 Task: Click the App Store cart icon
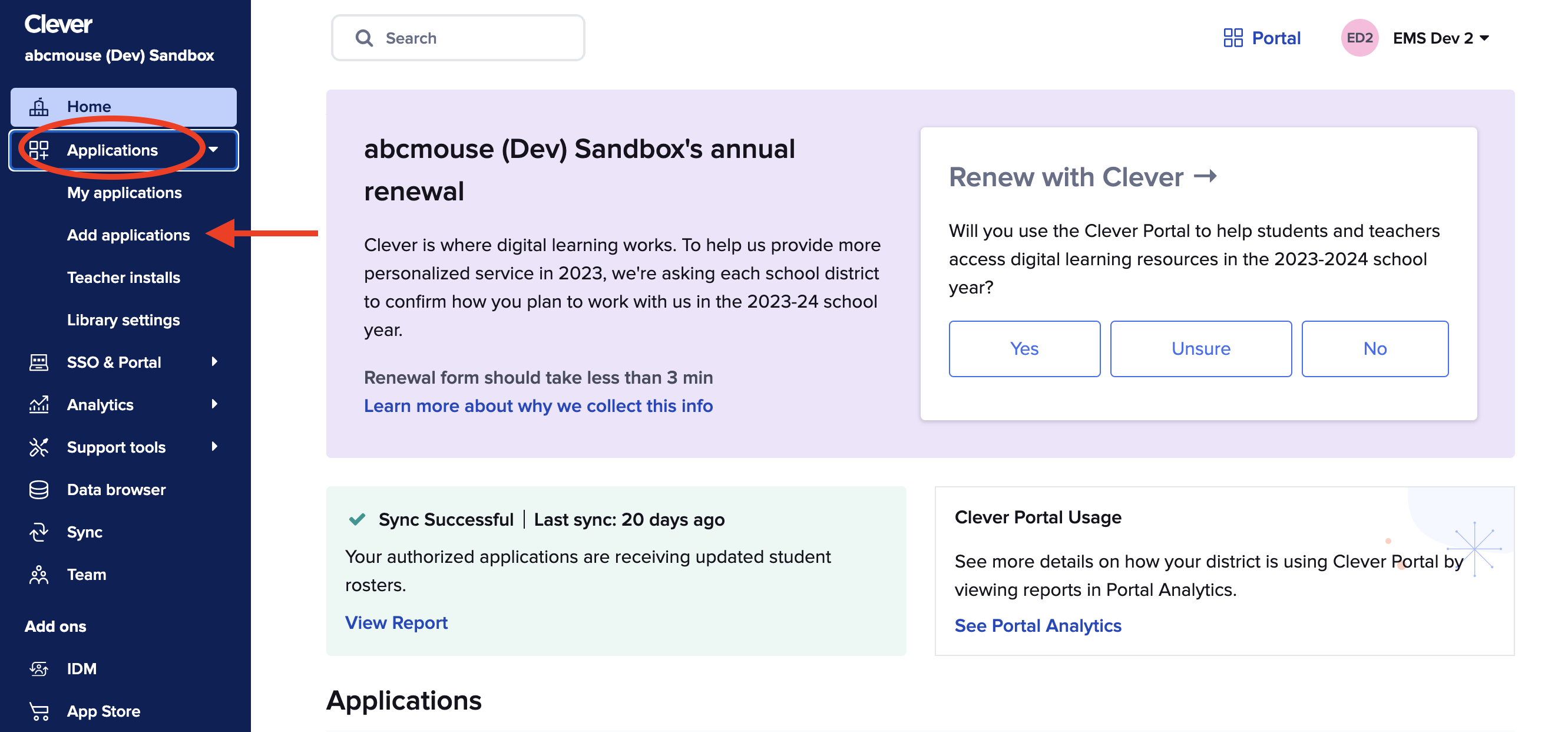point(39,711)
